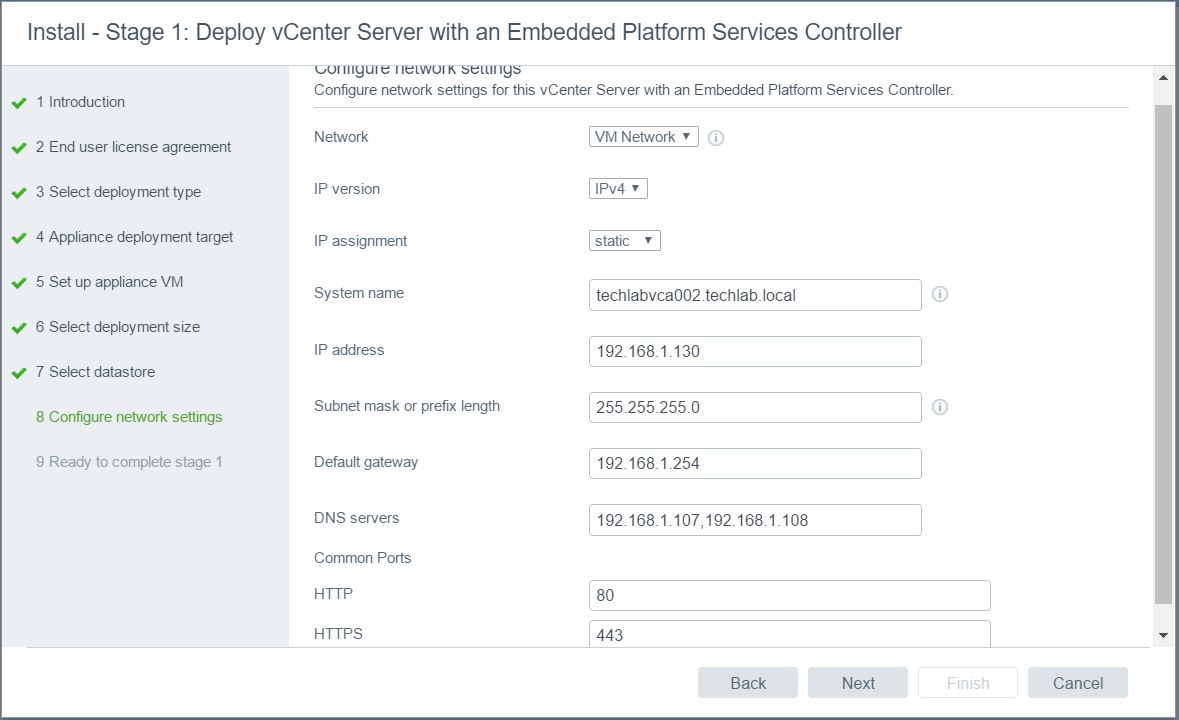The image size is (1179, 720).
Task: Click the IP assignment label
Action: (360, 241)
